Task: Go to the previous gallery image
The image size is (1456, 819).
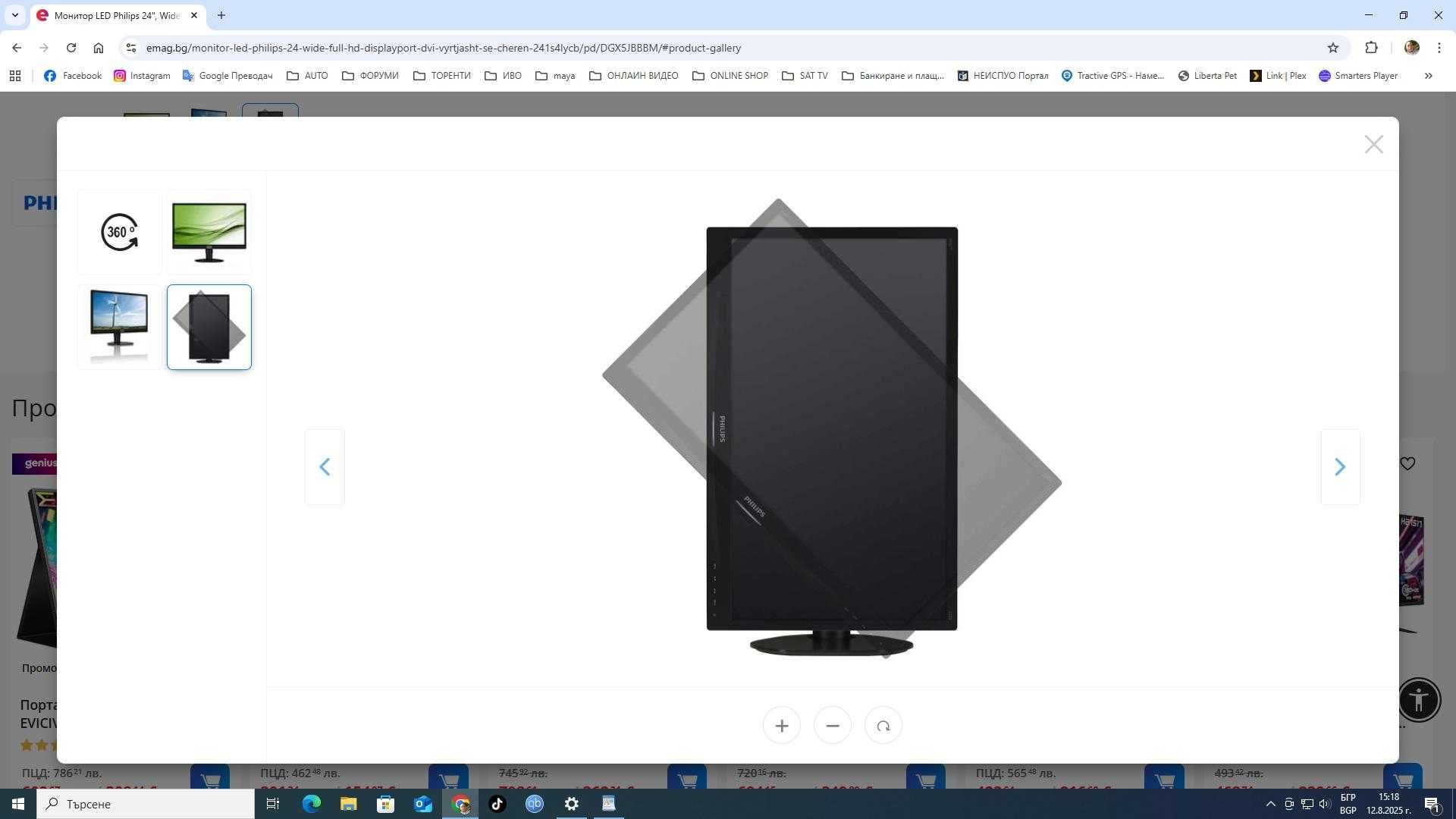Action: pyautogui.click(x=325, y=467)
